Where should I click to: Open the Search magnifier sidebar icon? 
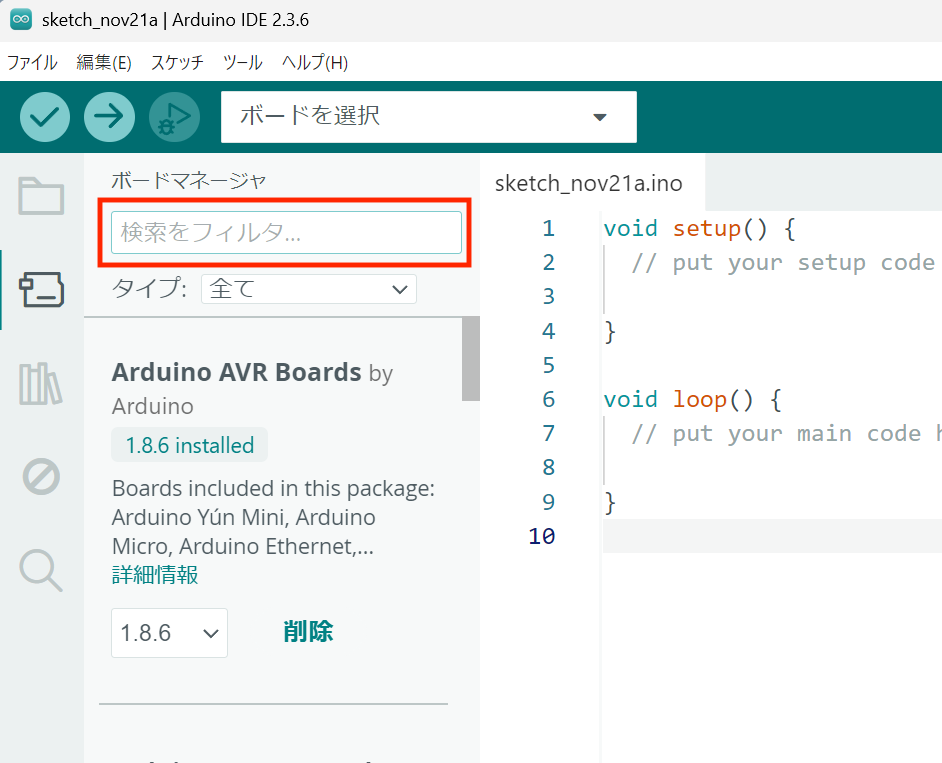(41, 570)
